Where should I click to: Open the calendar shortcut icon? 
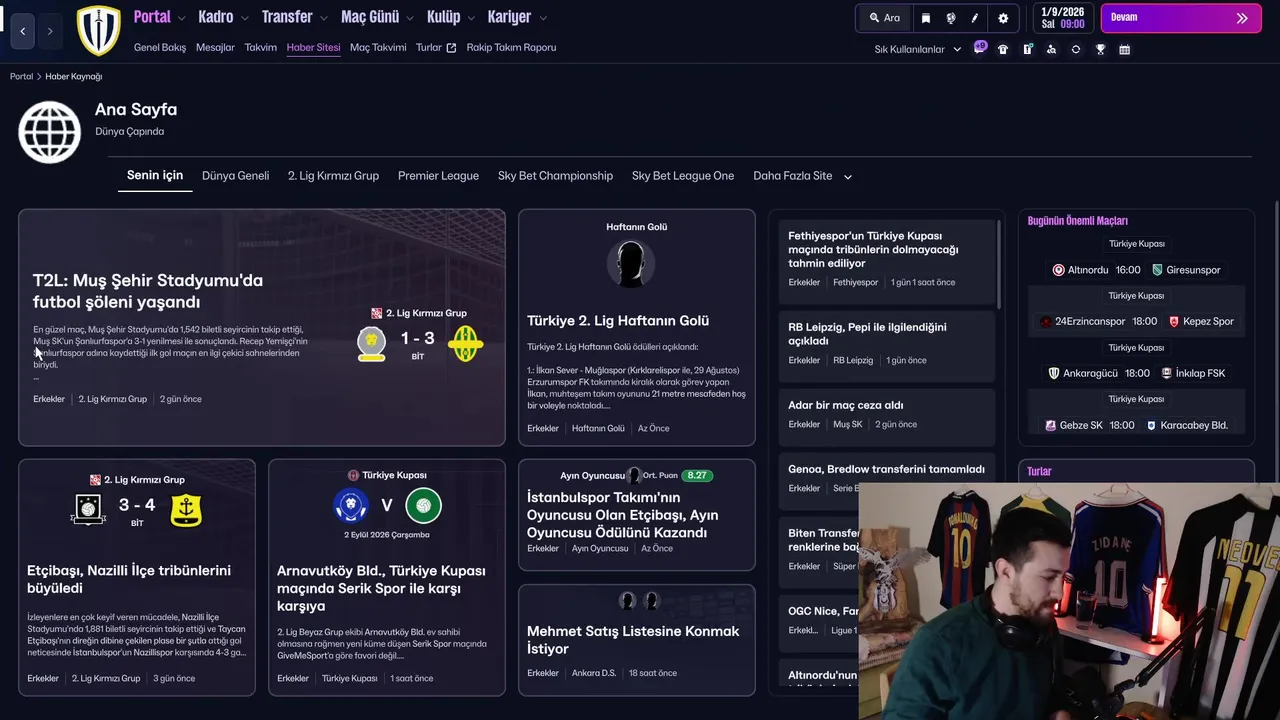1125,49
